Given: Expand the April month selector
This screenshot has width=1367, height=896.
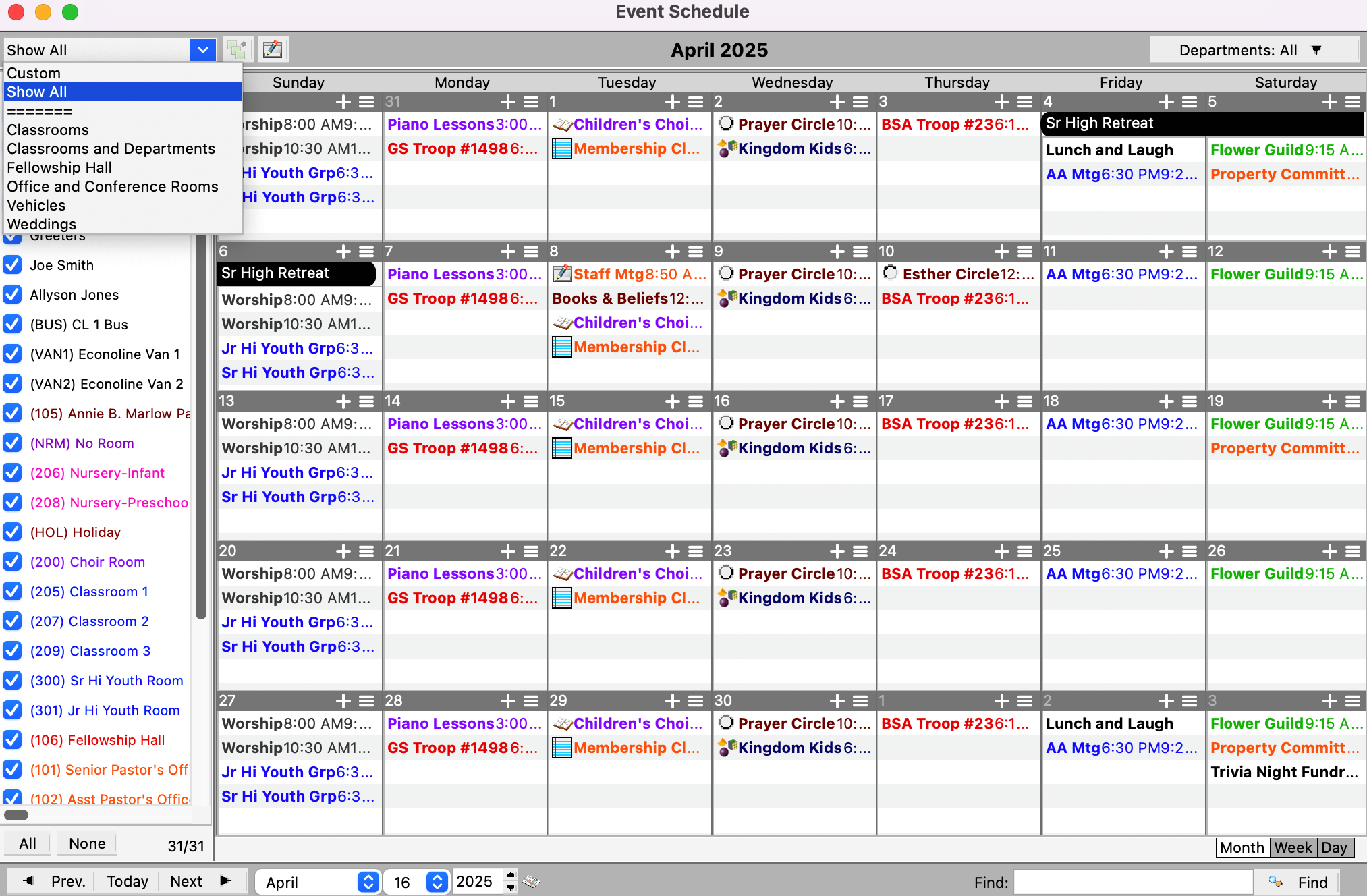Looking at the screenshot, I should (368, 882).
